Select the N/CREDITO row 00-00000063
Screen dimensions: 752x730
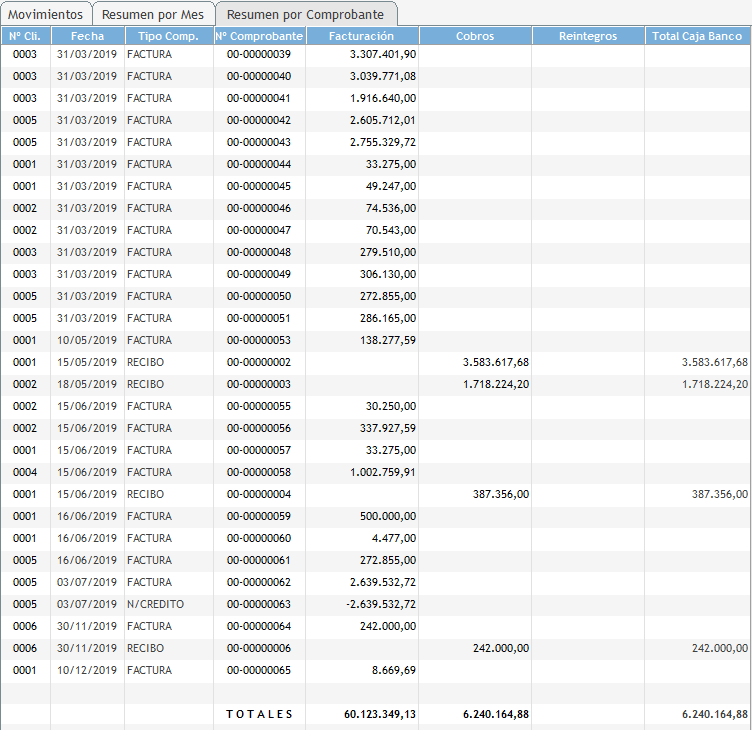259,604
